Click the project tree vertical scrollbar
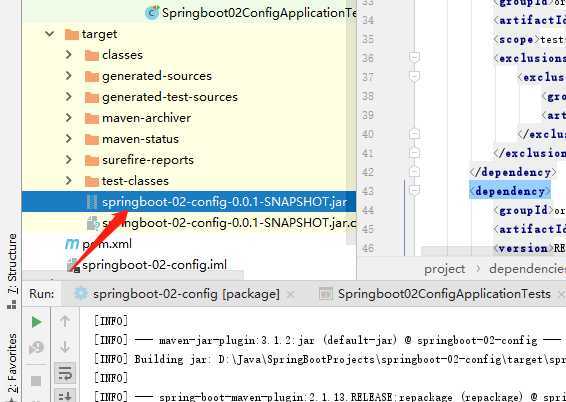The image size is (566, 402). tap(351, 123)
